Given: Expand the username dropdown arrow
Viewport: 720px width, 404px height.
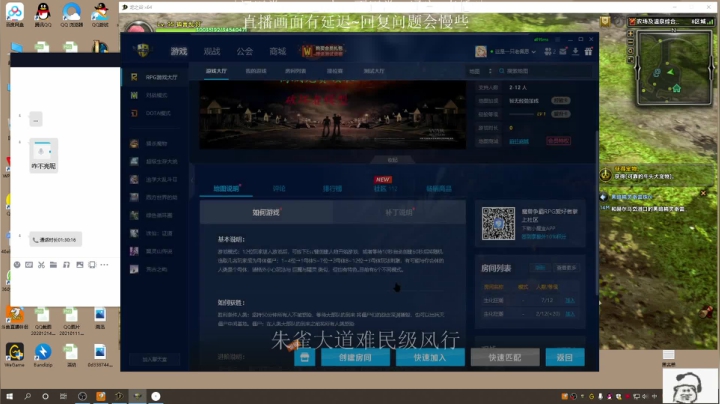Looking at the screenshot, I should click(x=534, y=52).
